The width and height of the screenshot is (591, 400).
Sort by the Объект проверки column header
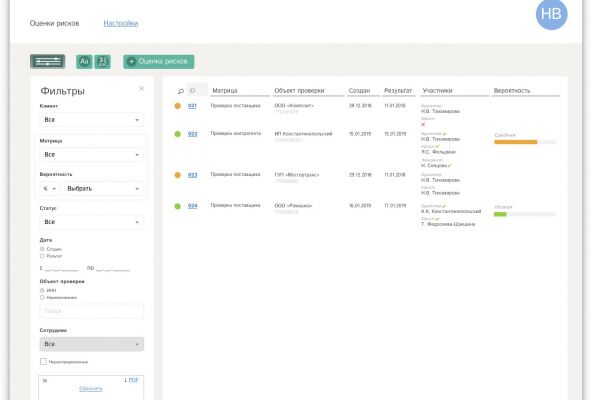tap(299, 91)
